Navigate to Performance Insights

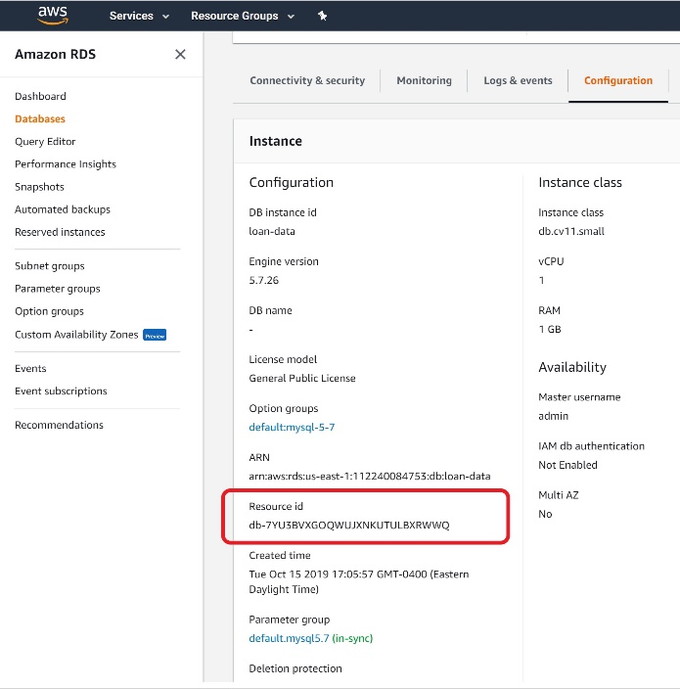click(x=65, y=164)
